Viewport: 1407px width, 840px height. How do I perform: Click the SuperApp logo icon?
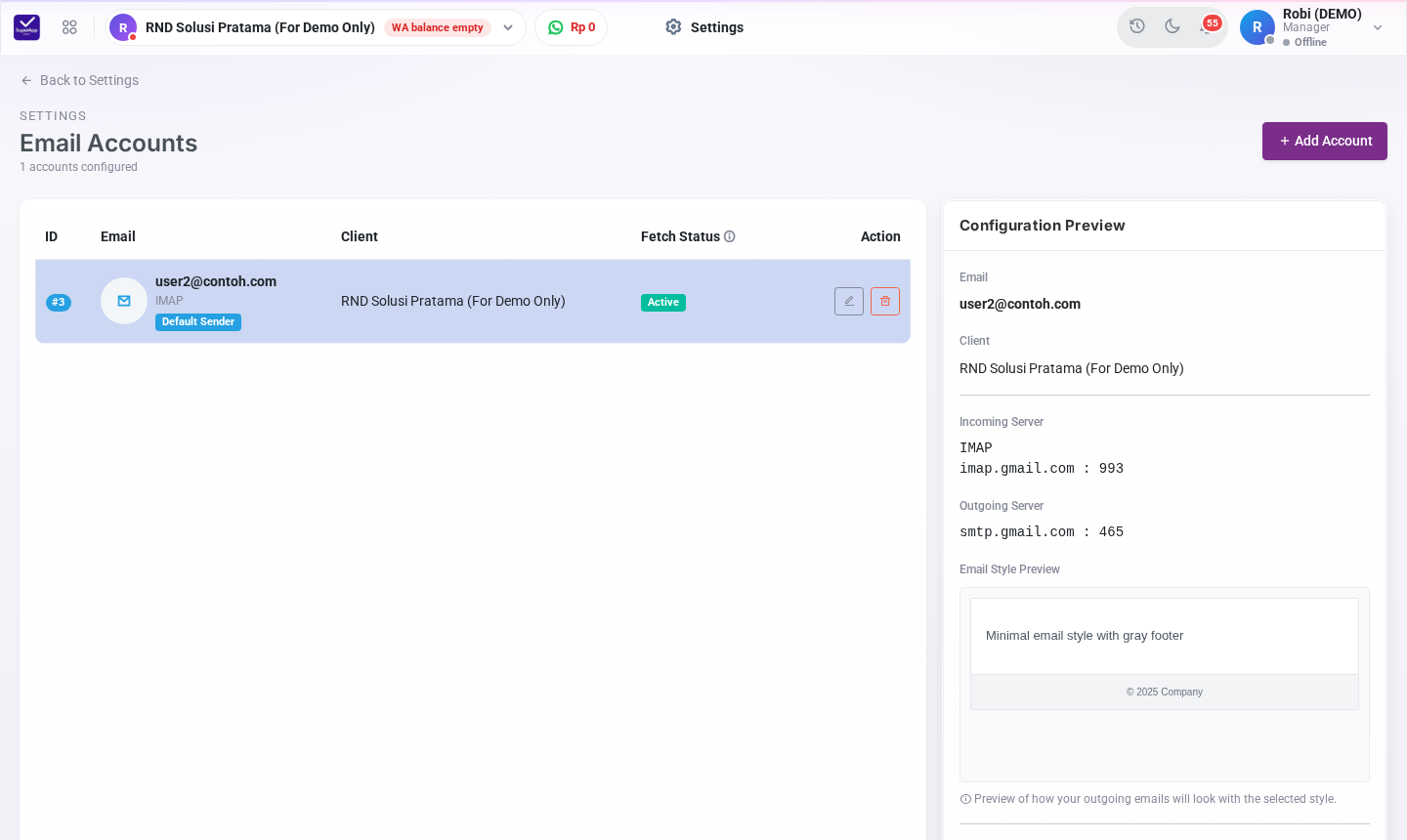click(26, 27)
